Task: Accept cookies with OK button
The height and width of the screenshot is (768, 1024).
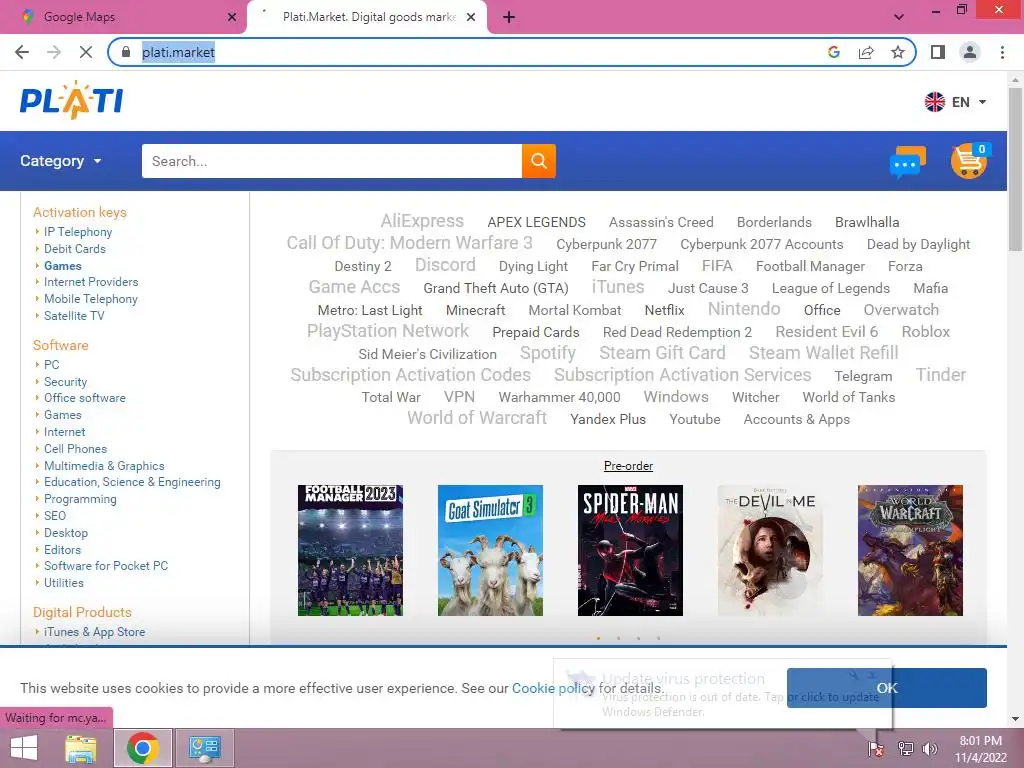Action: [x=886, y=688]
